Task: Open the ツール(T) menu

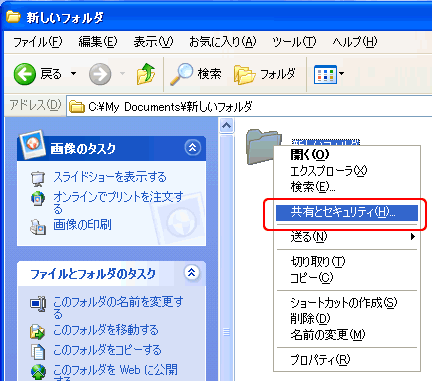Action: [x=294, y=42]
